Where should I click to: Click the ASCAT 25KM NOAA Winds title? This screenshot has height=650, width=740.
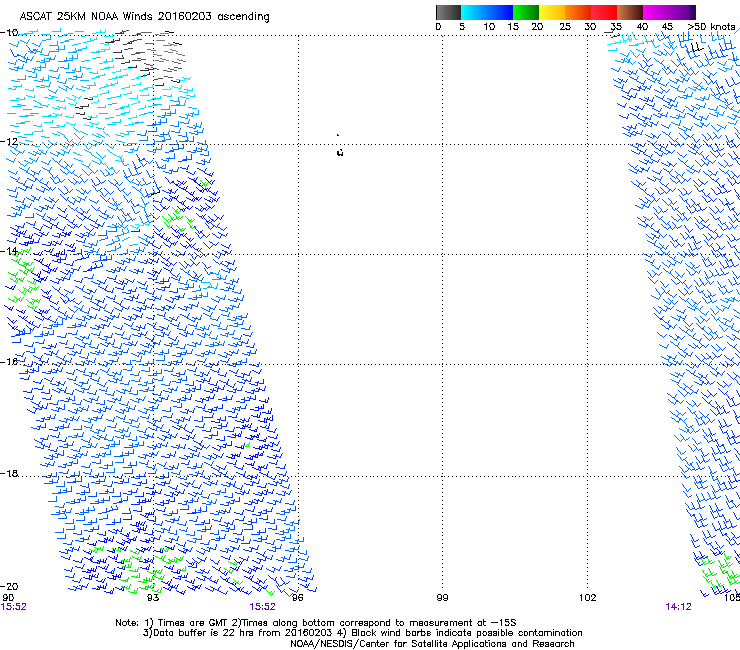coord(144,16)
